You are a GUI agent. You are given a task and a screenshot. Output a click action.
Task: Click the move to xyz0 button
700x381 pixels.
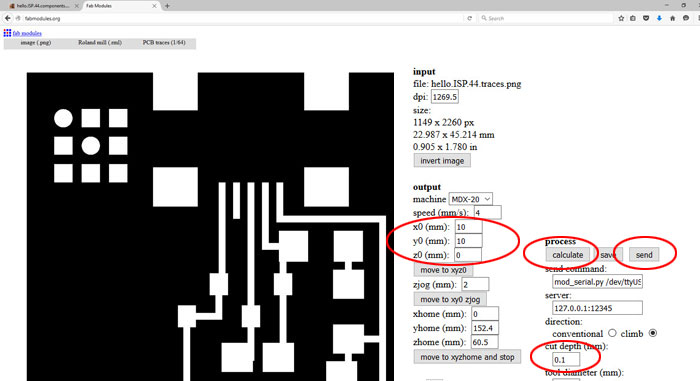(x=443, y=270)
